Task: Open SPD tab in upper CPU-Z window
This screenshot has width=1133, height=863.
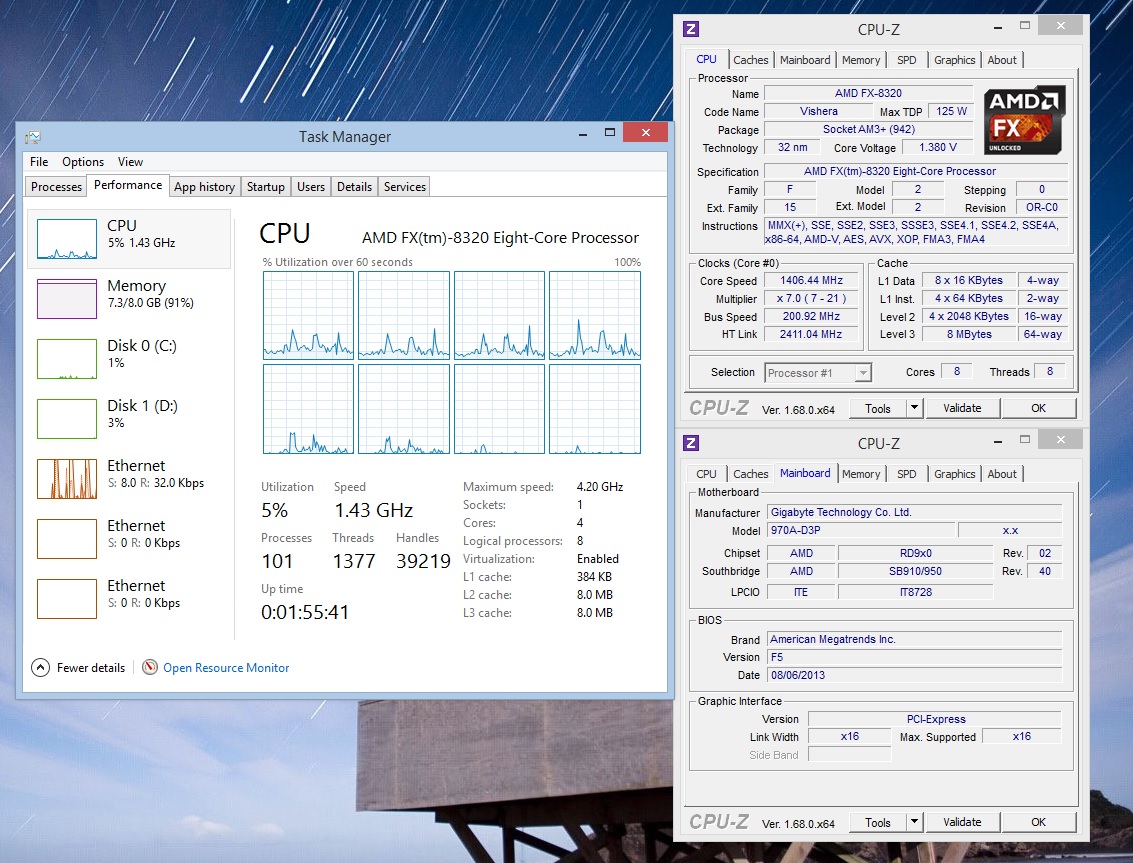Action: [x=906, y=60]
